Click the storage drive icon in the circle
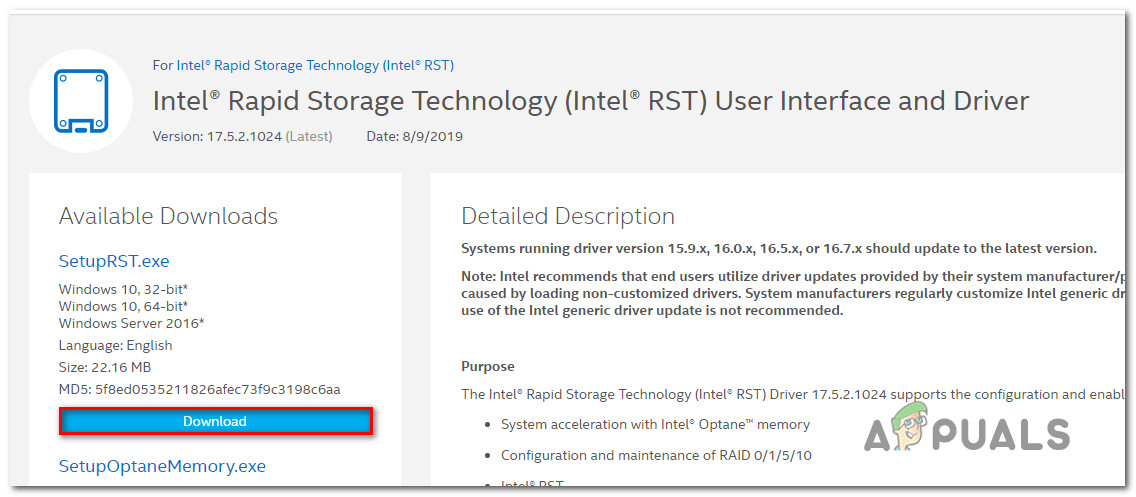Viewport: 1136px width, 497px height. [77, 99]
